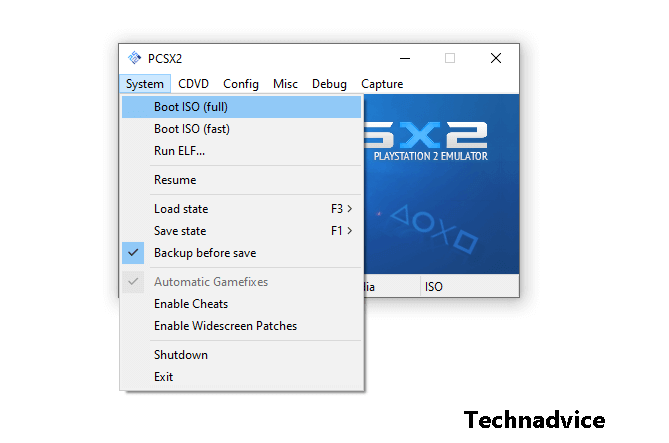Open the Config menu
This screenshot has height=443, width=669.
[241, 84]
